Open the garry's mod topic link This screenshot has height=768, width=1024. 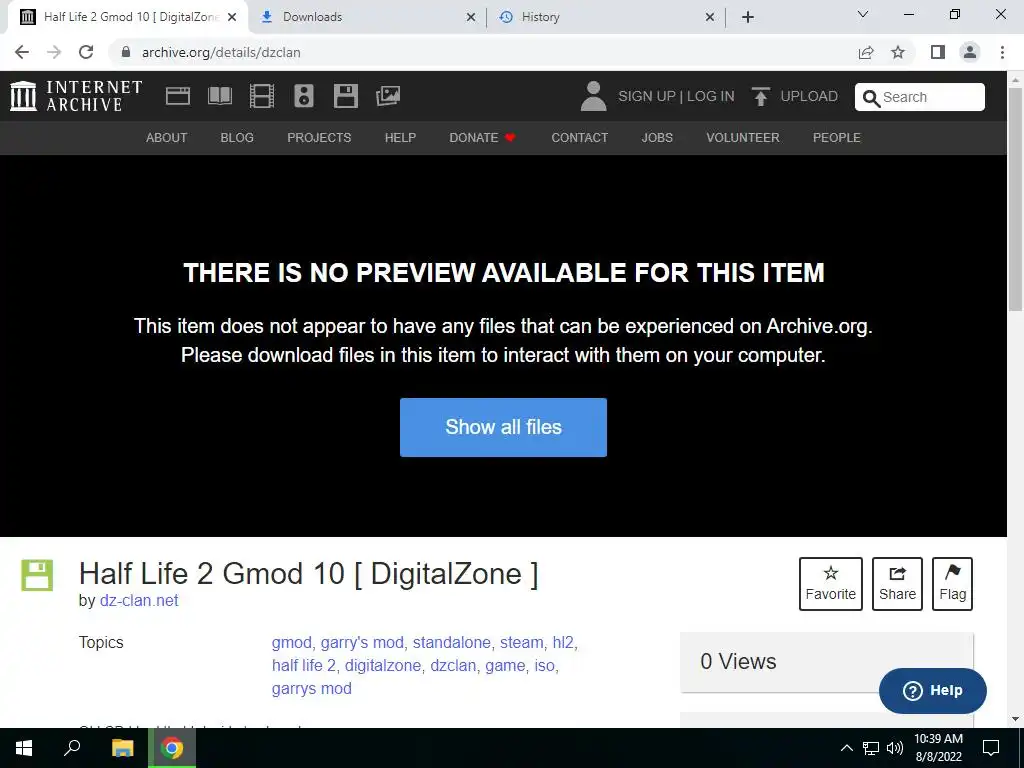tap(362, 643)
